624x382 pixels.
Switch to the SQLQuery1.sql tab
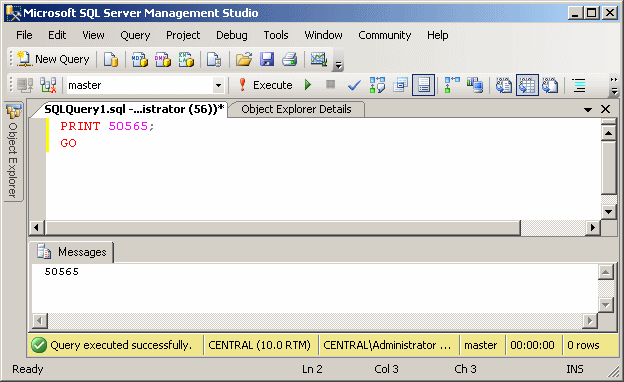(134, 109)
